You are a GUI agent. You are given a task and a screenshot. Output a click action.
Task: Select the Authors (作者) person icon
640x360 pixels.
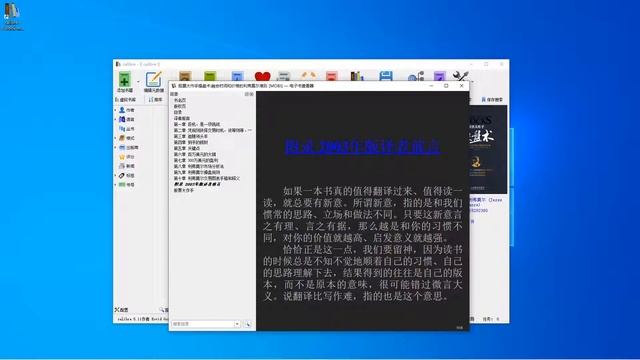point(122,110)
